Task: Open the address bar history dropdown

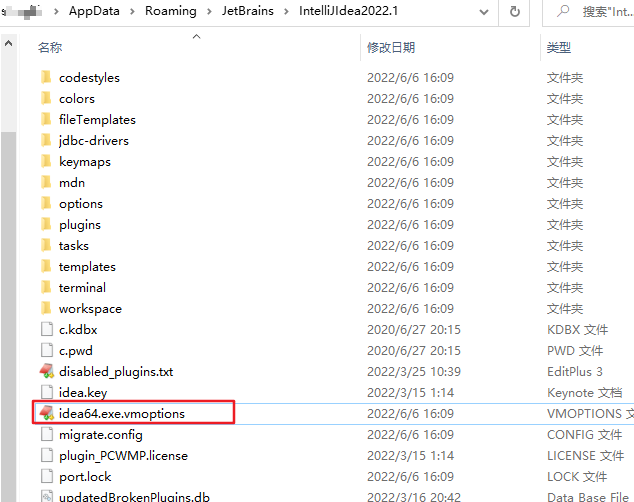Action: click(x=484, y=12)
